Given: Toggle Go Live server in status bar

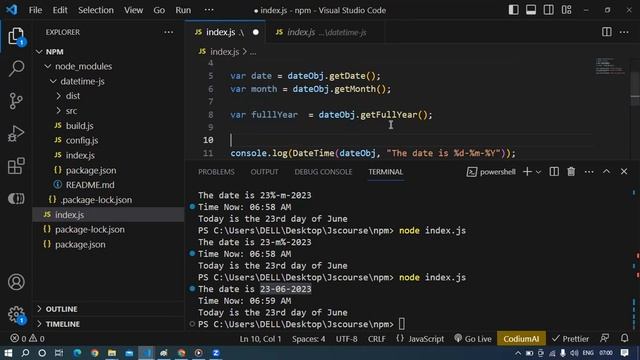Looking at the screenshot, I should click(x=473, y=338).
